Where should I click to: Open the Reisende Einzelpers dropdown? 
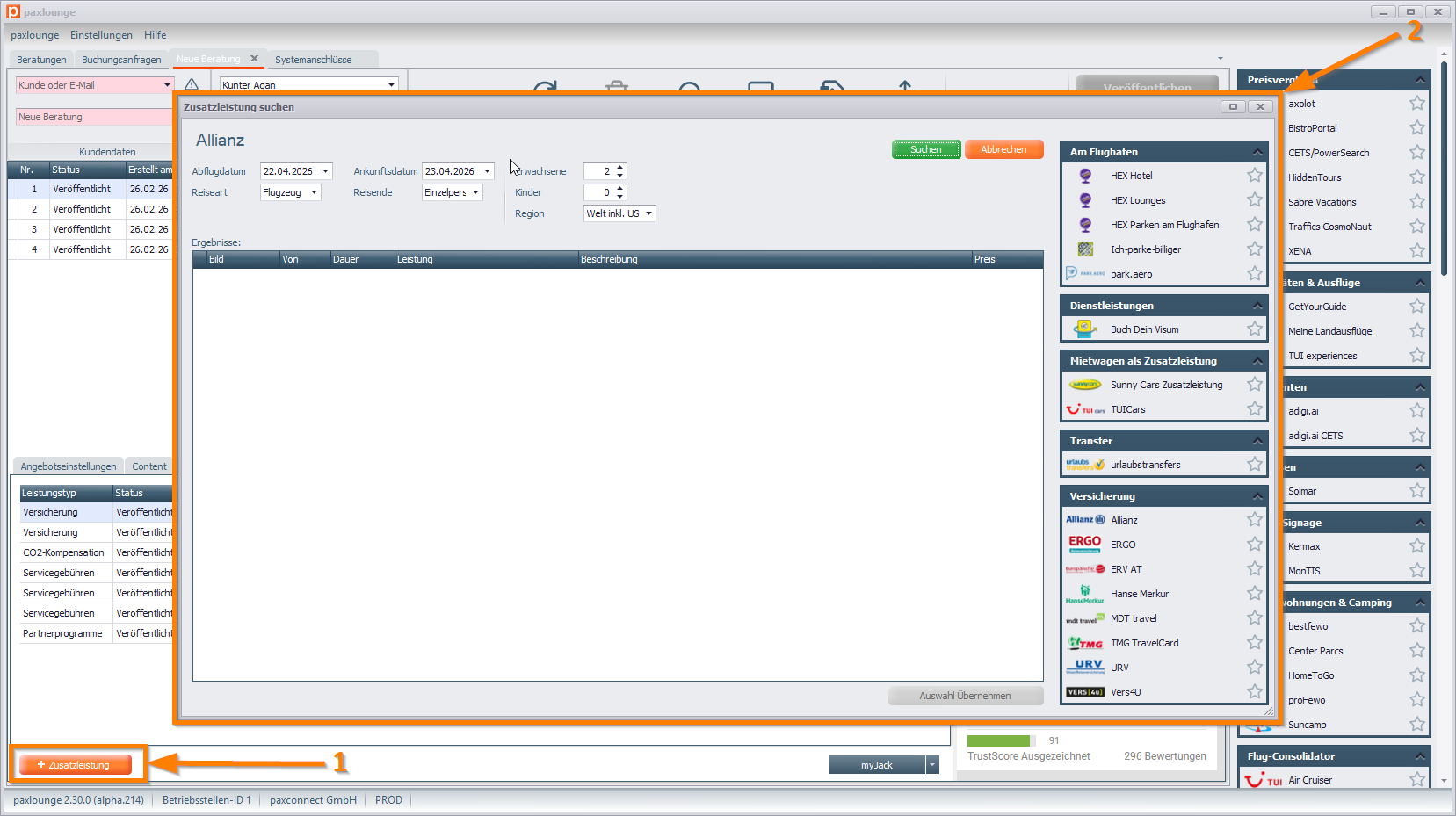click(x=475, y=192)
